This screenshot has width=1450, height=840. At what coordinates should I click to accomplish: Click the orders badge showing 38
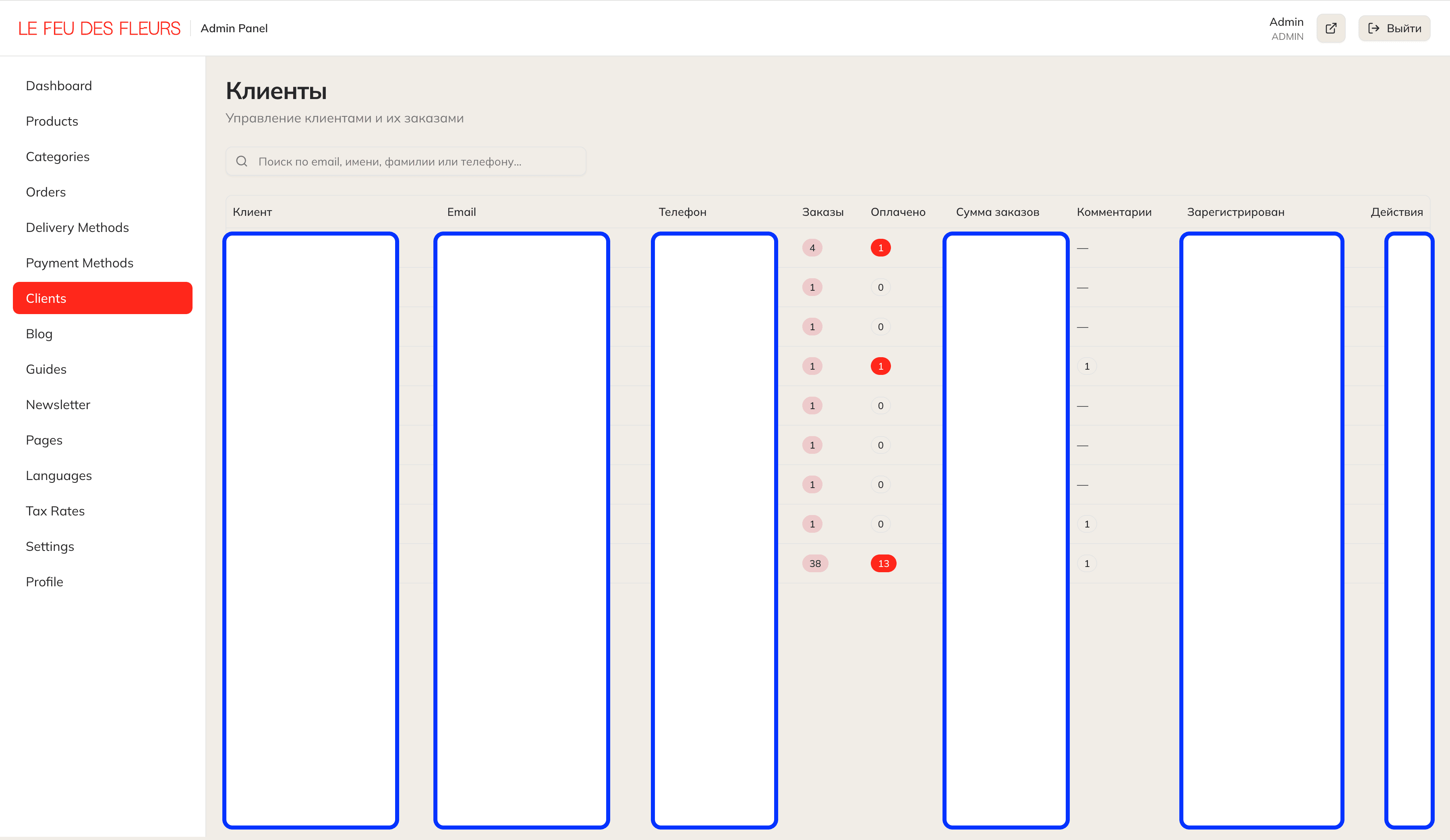click(x=815, y=563)
